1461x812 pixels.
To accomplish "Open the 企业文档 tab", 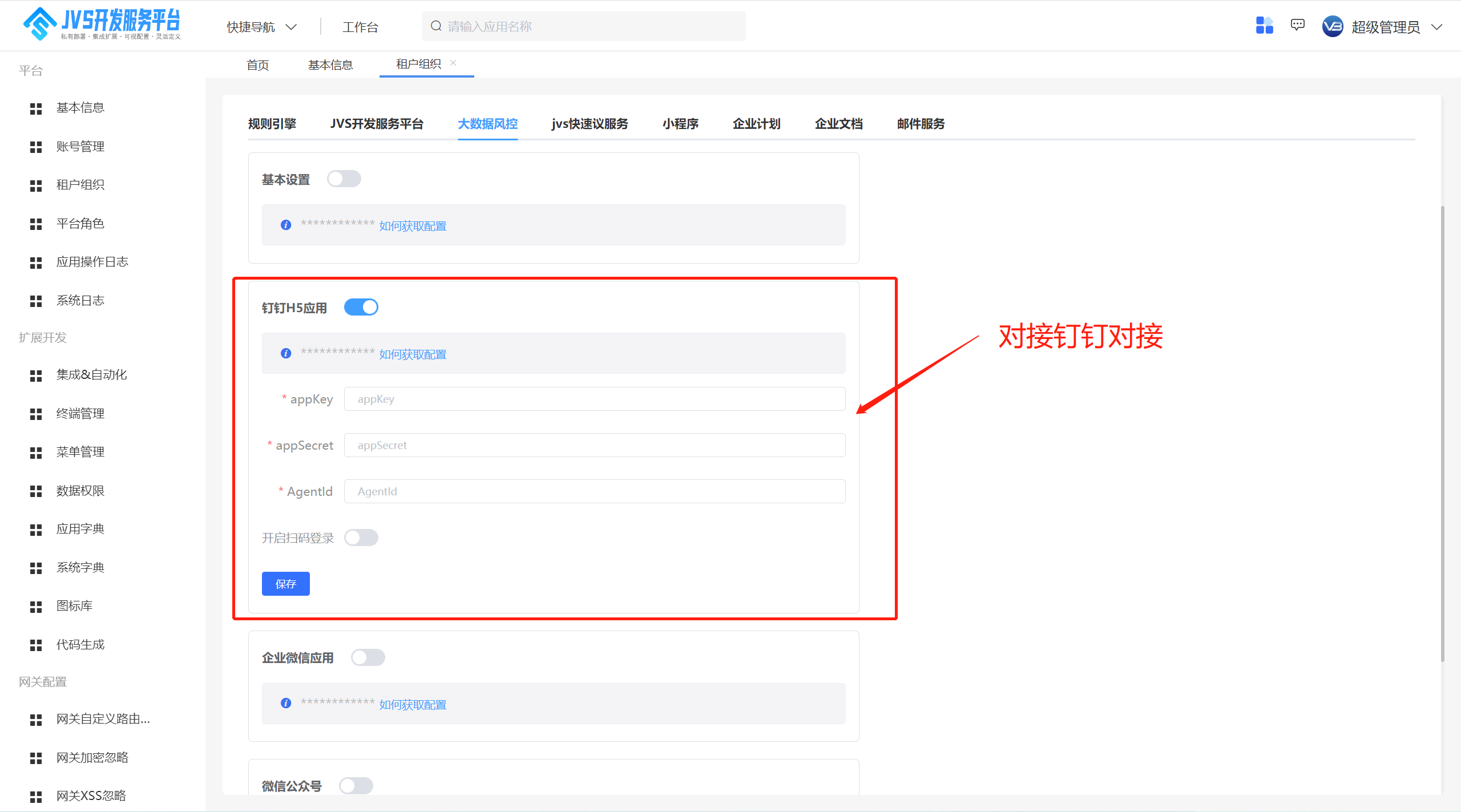I will [x=839, y=124].
